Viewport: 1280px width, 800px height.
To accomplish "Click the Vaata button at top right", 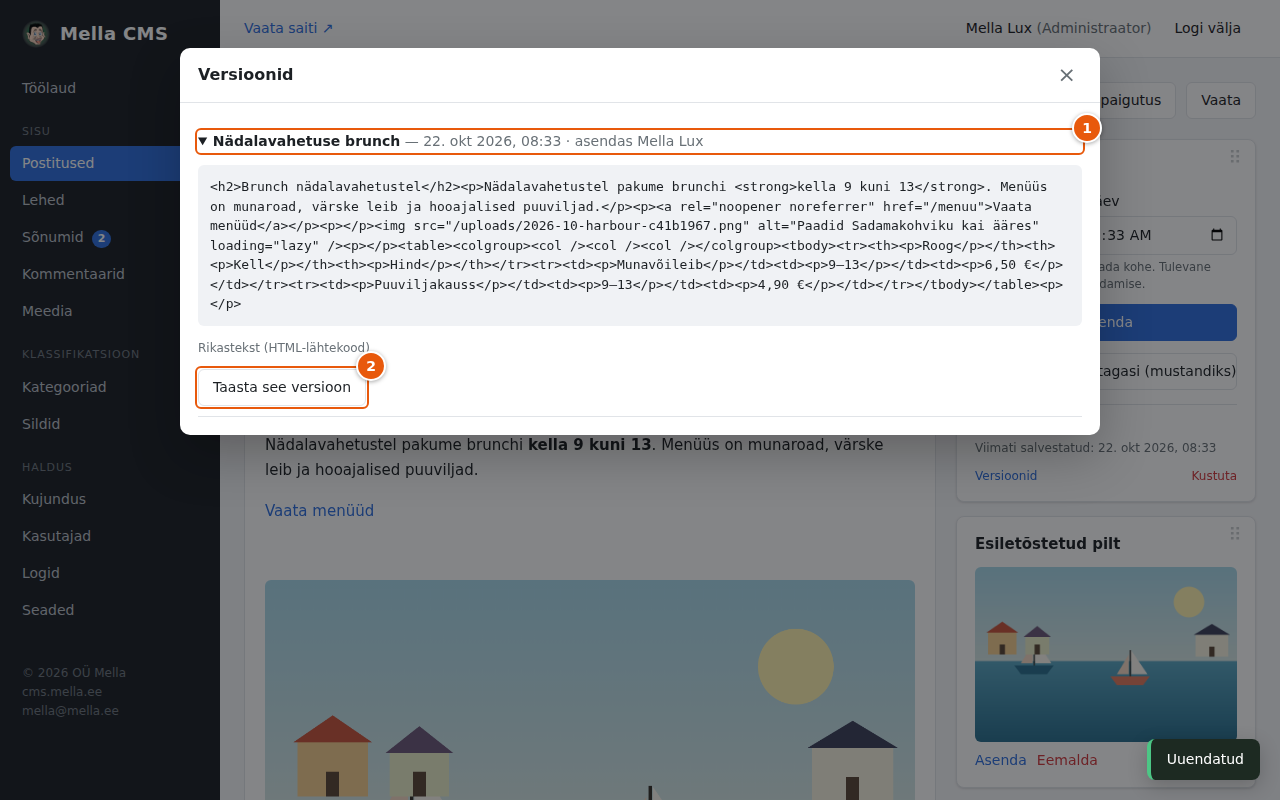I will click(x=1221, y=100).
